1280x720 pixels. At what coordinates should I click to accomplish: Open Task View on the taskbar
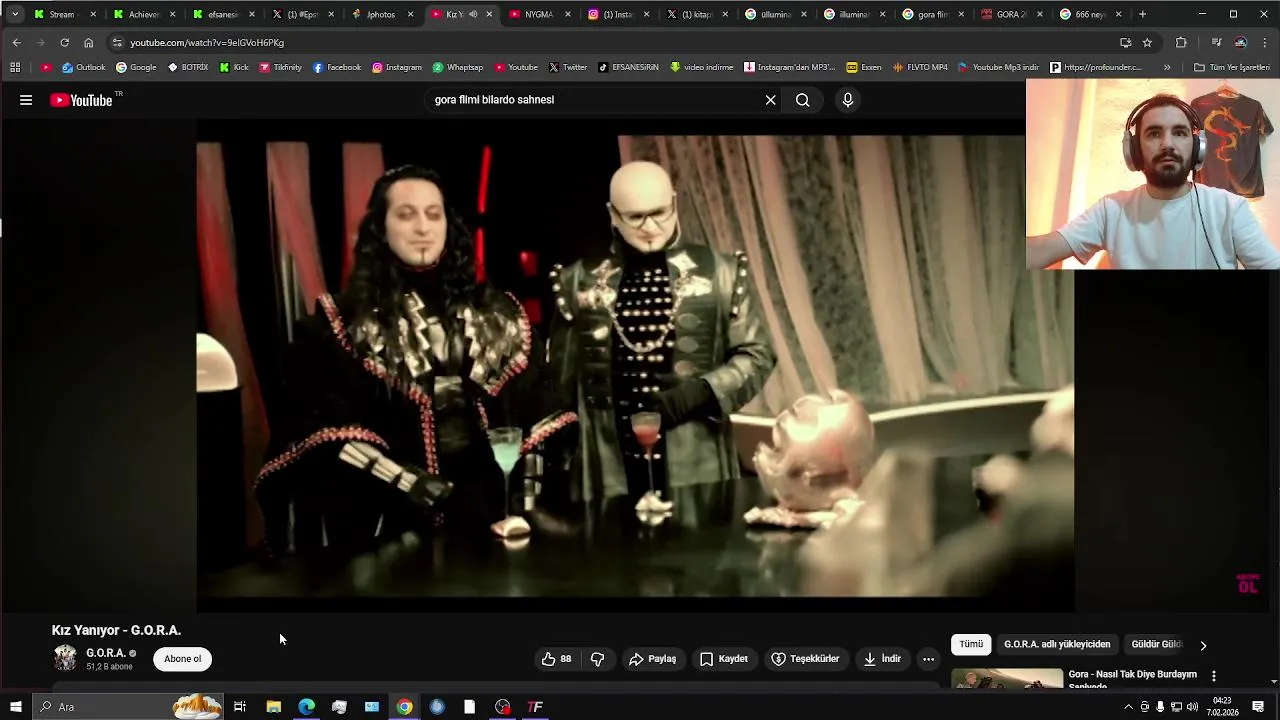pyautogui.click(x=240, y=707)
